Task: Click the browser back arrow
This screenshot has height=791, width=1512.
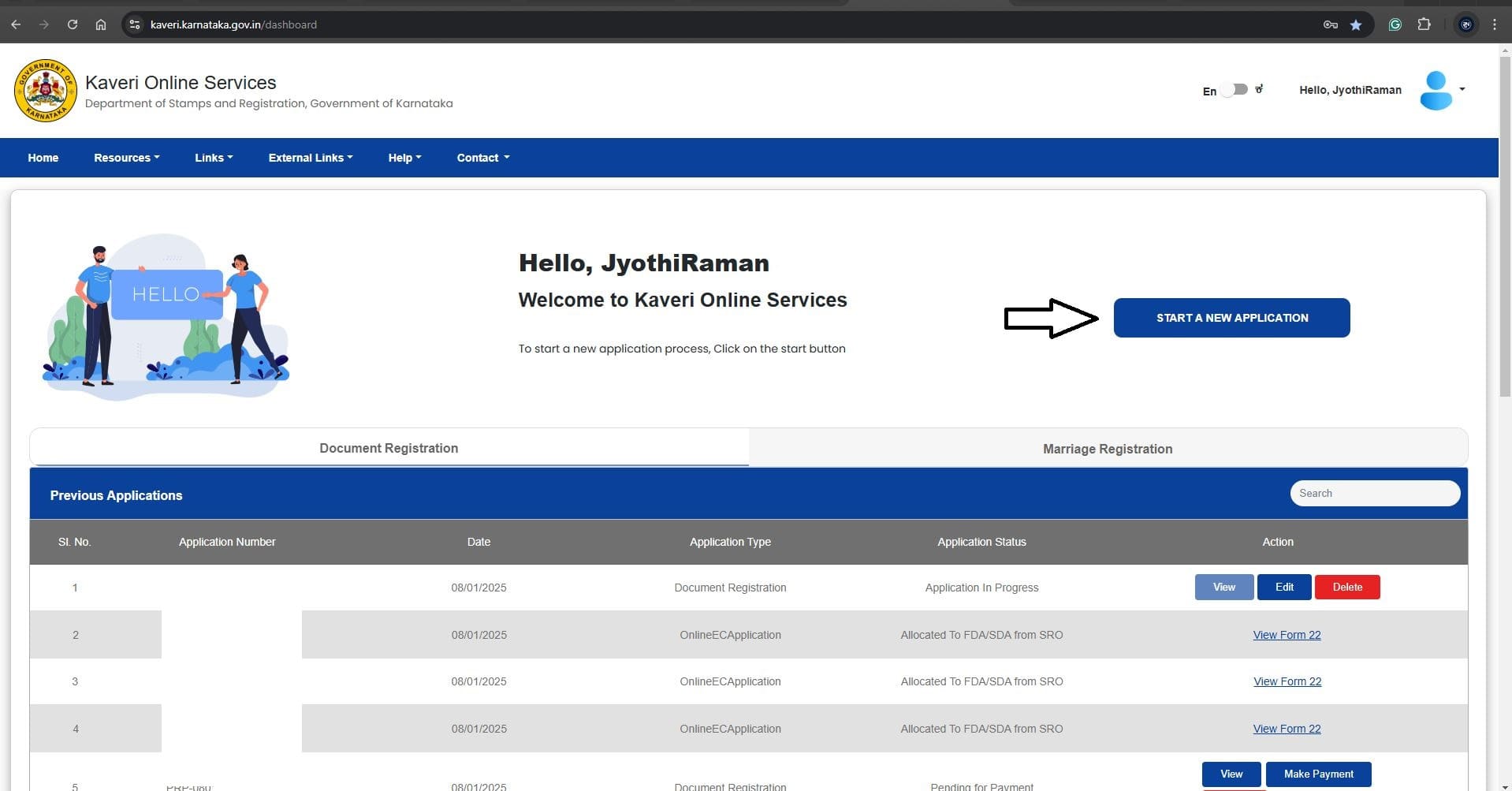Action: (16, 24)
